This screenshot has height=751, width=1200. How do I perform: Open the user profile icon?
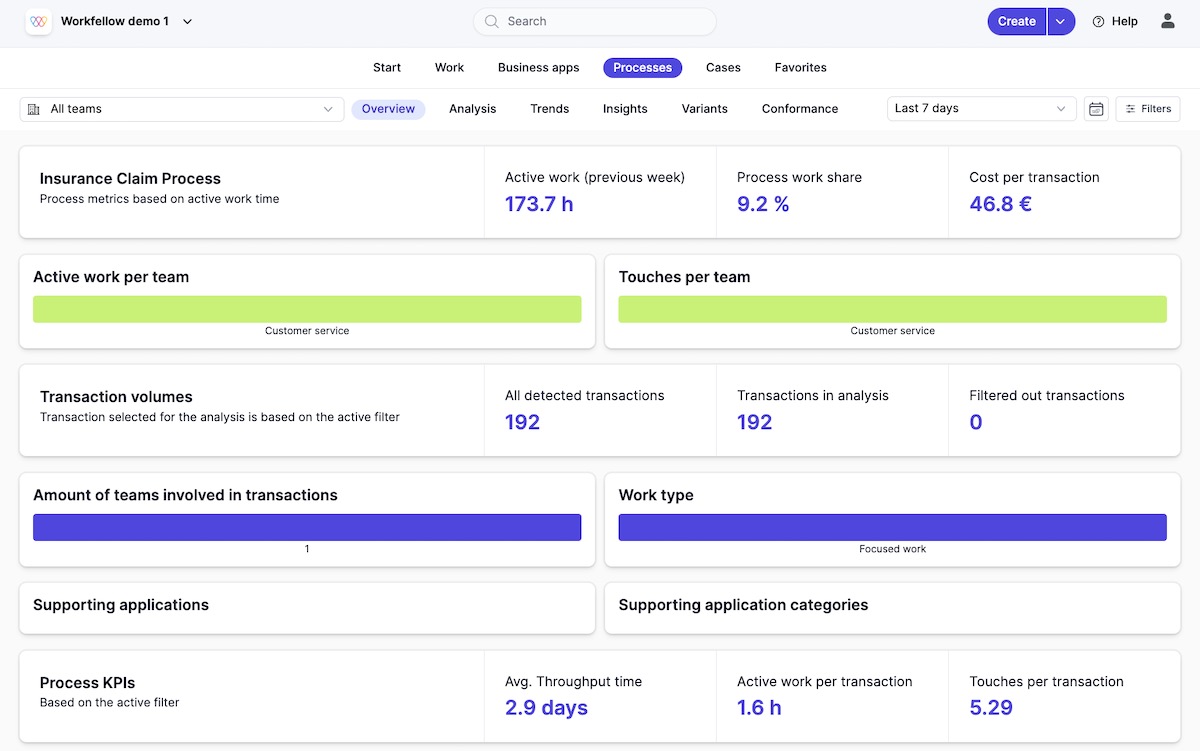tap(1169, 21)
